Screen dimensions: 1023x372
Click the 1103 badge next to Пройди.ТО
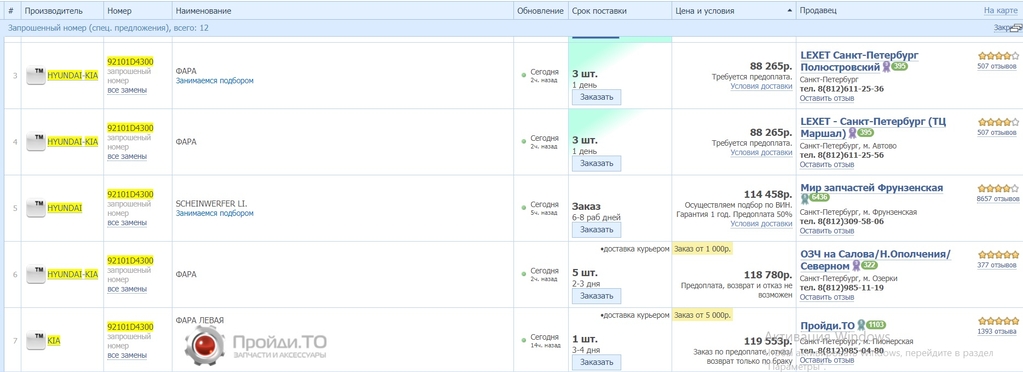876,324
